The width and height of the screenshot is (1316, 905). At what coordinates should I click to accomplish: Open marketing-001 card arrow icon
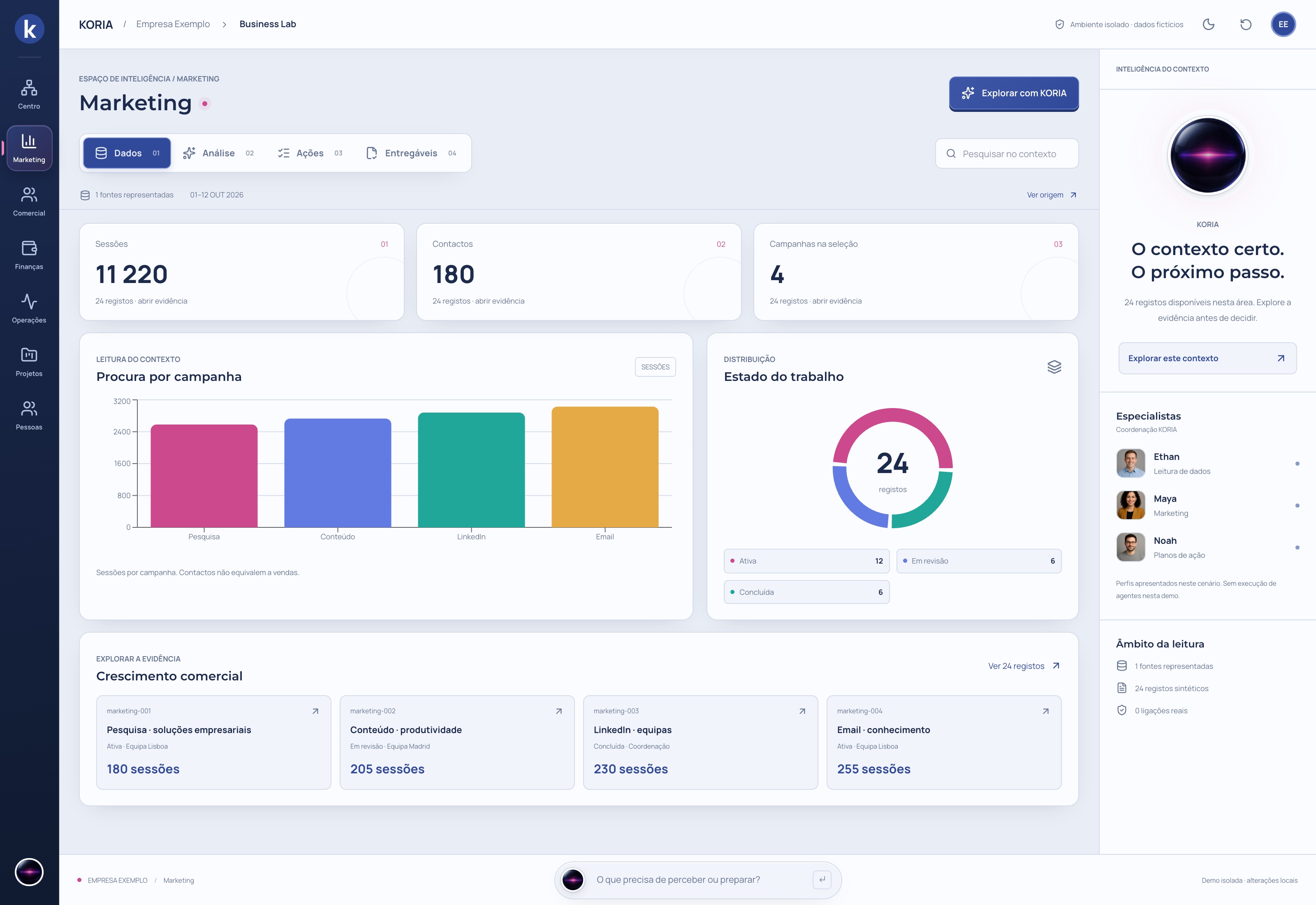coord(316,711)
